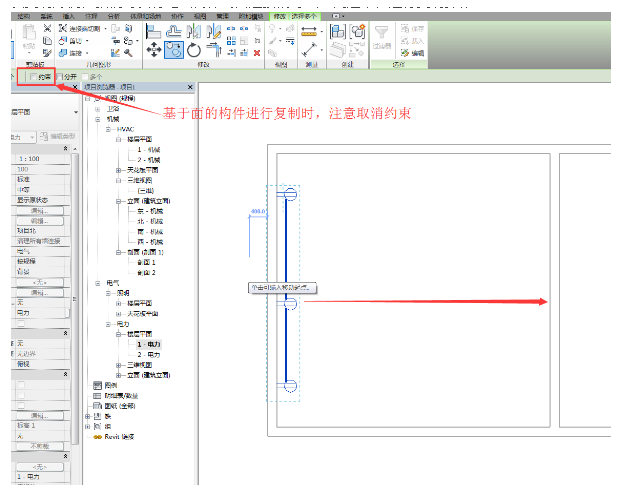The image size is (619, 491).
Task: Toggle the 分开 (Disjoin) checkbox
Action: (60, 76)
